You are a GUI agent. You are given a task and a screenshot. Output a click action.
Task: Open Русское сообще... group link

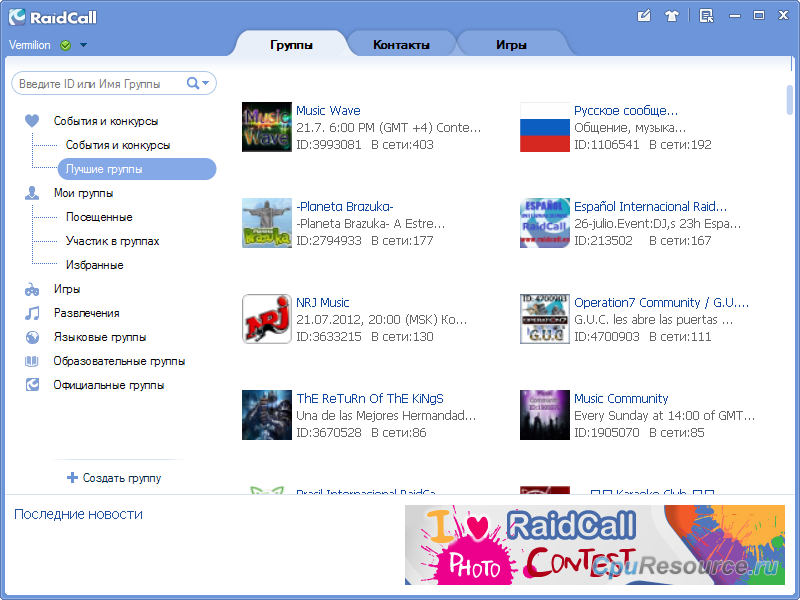pos(626,110)
